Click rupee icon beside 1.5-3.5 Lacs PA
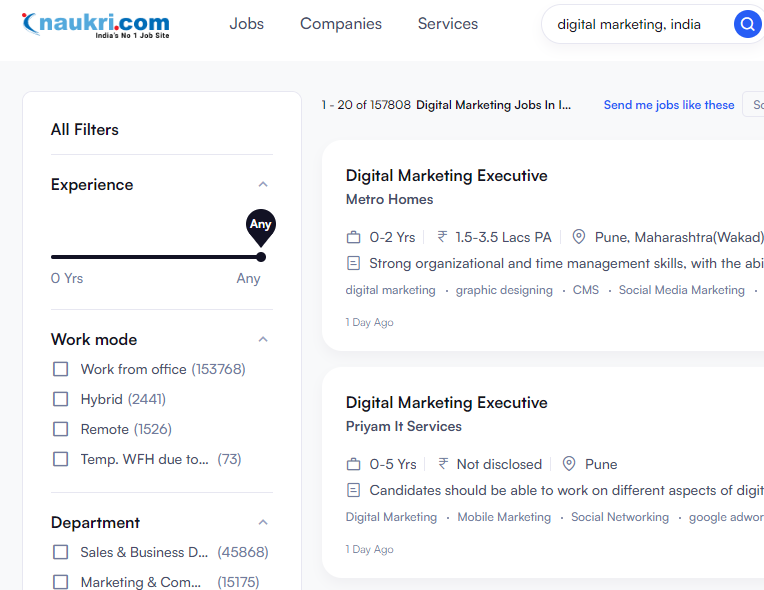Screen dimensions: 764x590 tap(442, 237)
